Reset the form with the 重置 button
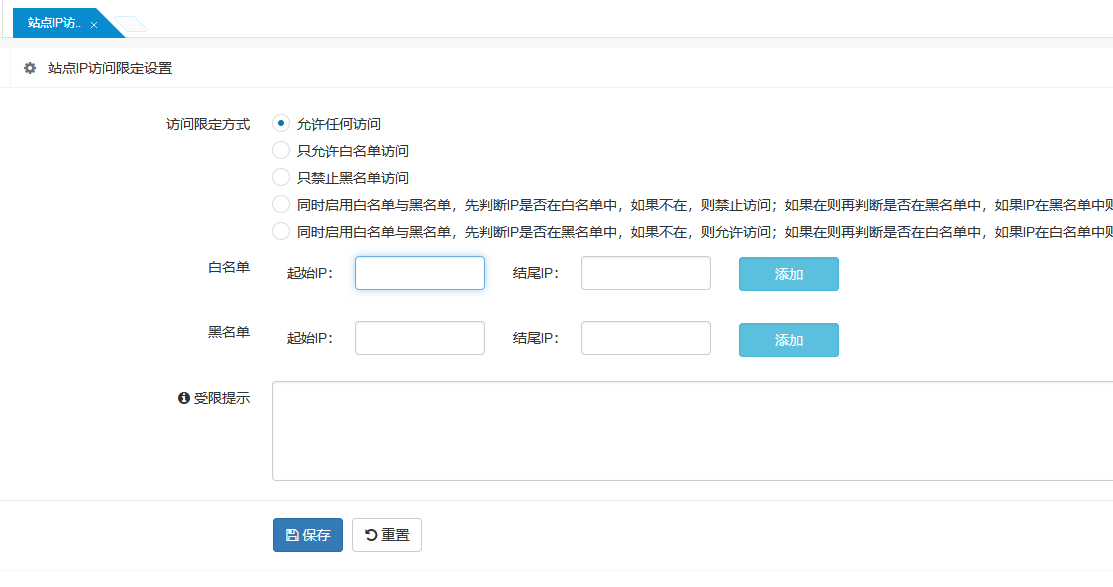The width and height of the screenshot is (1113, 587). point(387,535)
